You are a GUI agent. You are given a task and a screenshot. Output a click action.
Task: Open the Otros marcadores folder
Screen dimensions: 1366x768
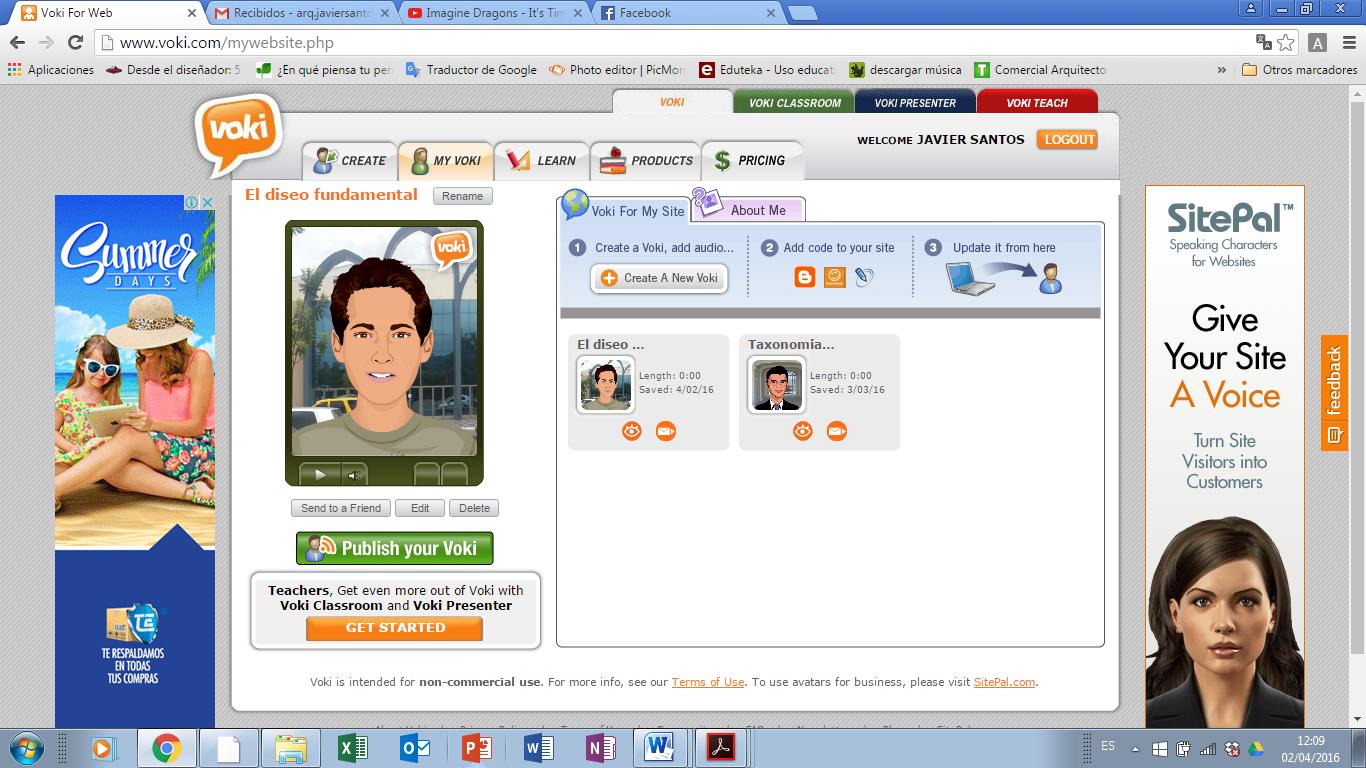pyautogui.click(x=1300, y=70)
